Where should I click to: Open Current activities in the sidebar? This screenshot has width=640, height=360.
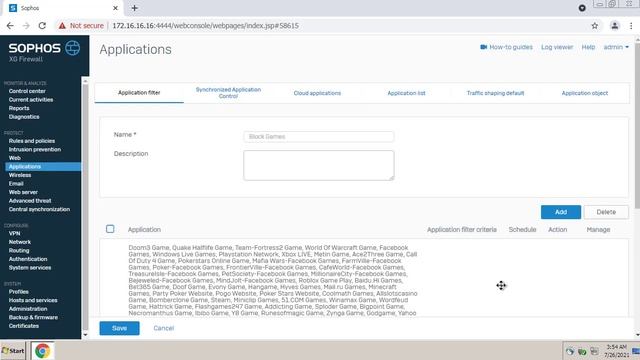(x=31, y=100)
